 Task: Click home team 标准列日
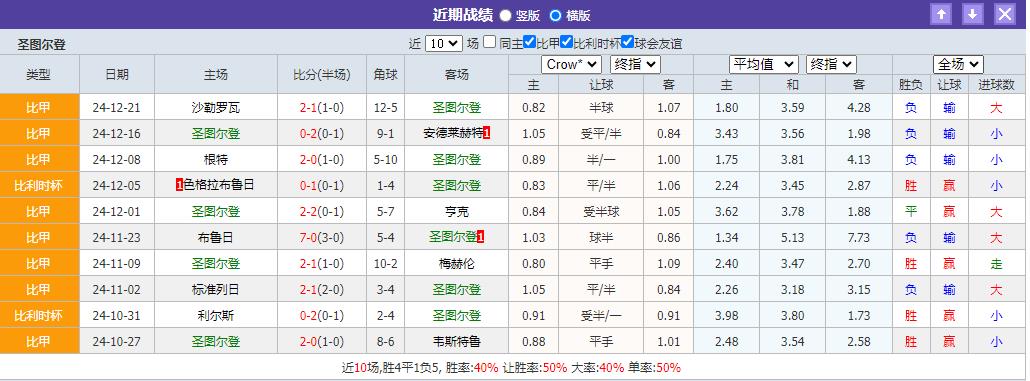[x=215, y=290]
